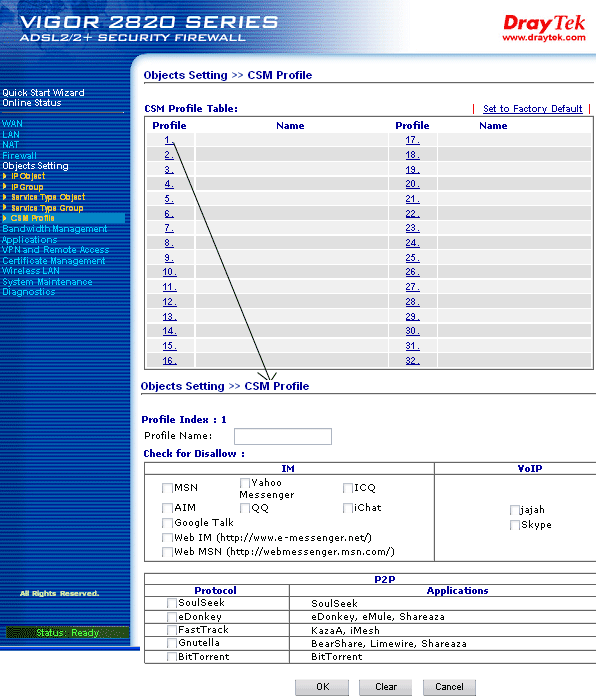Viewport: 596px width, 699px height.
Task: Open Bandwidth Management menu
Action: click(55, 229)
